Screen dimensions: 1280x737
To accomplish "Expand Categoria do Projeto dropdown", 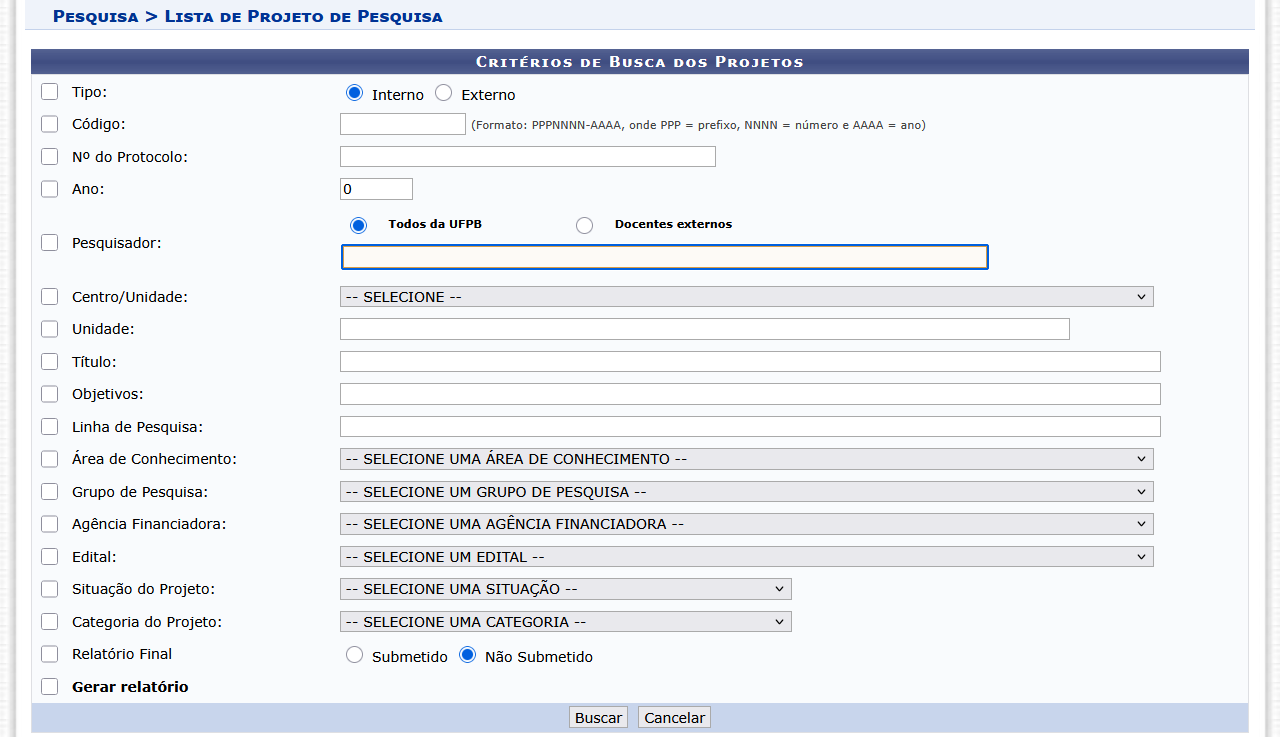I will [565, 622].
